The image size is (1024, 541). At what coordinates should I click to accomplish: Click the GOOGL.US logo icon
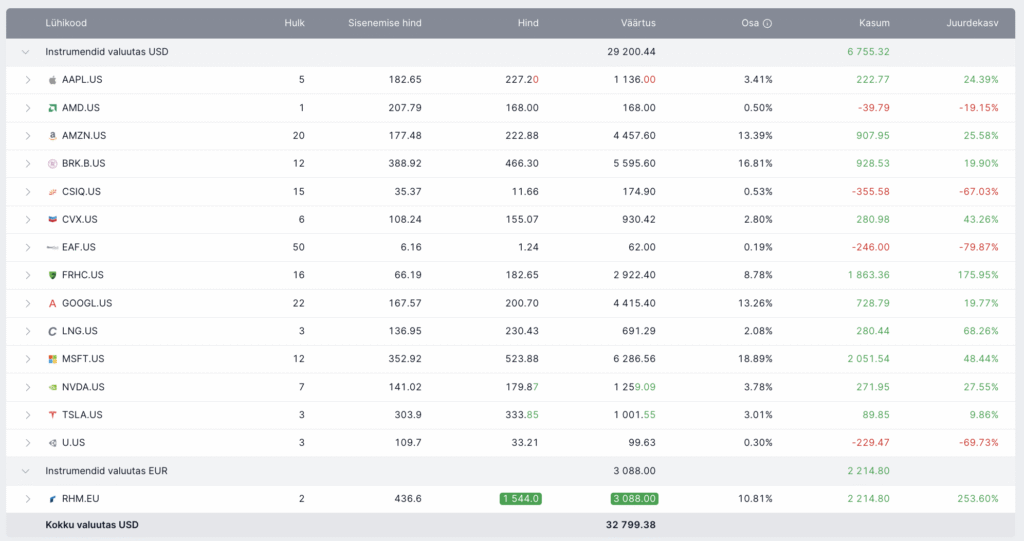pos(52,303)
